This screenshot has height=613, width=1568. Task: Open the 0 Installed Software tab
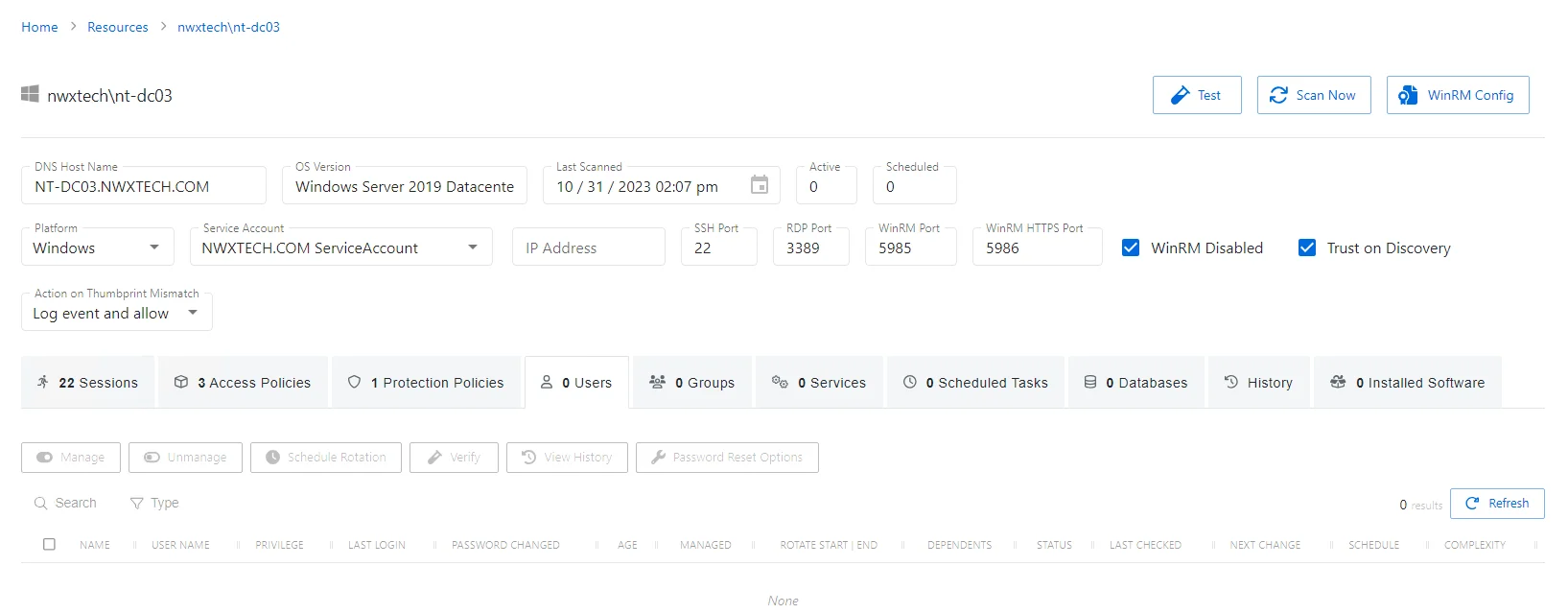(1407, 383)
